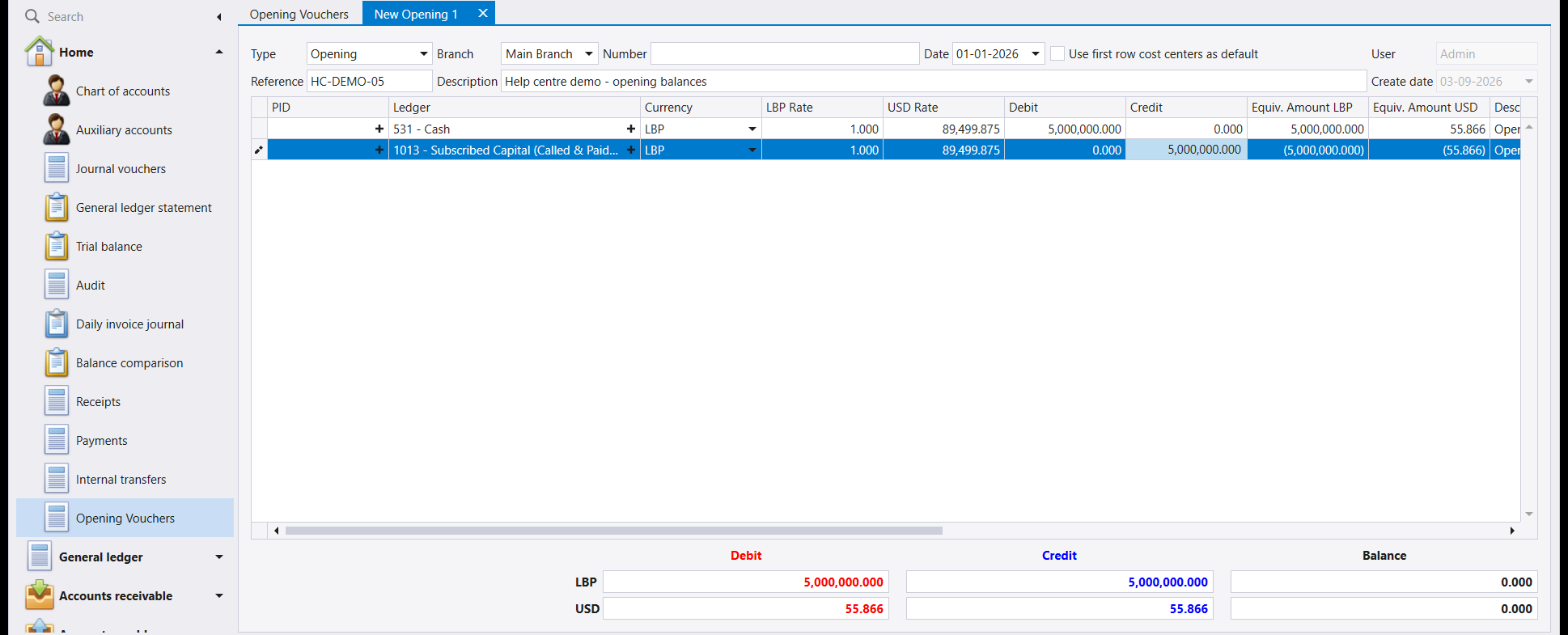Switch to the Opening Vouchers tab
This screenshot has height=635, width=1568.
(x=299, y=14)
